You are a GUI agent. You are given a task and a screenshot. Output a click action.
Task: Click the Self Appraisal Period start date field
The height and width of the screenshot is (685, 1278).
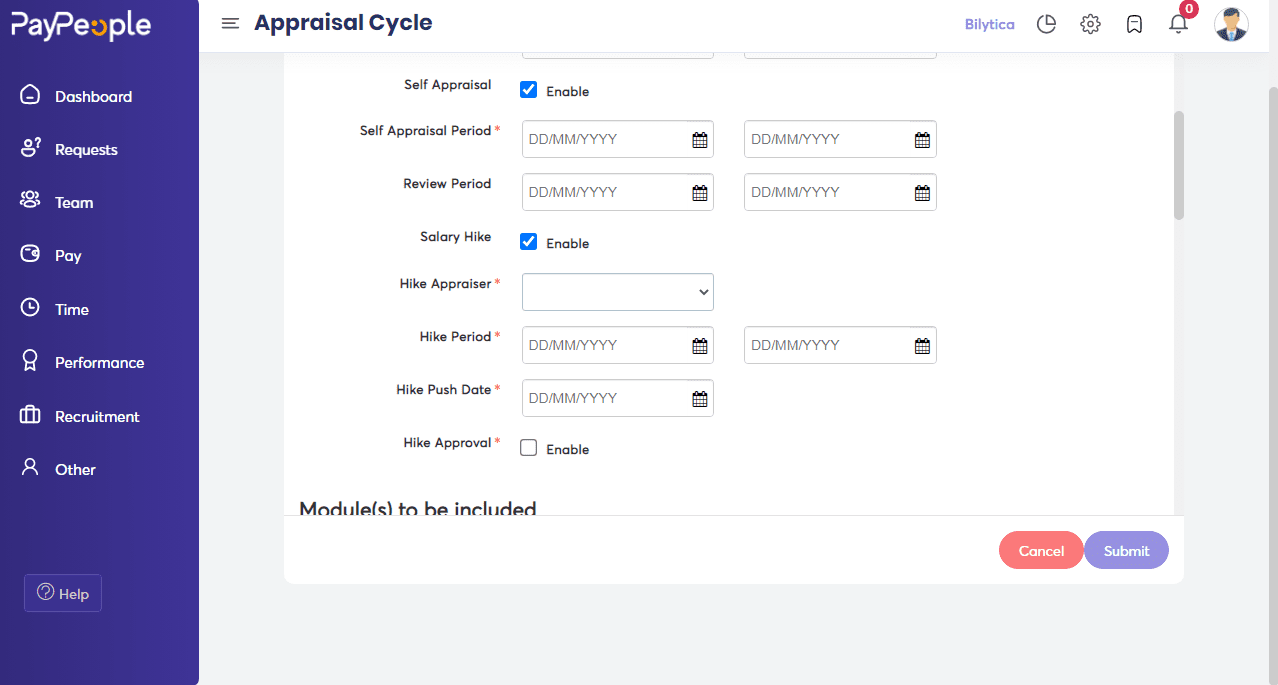pos(618,139)
